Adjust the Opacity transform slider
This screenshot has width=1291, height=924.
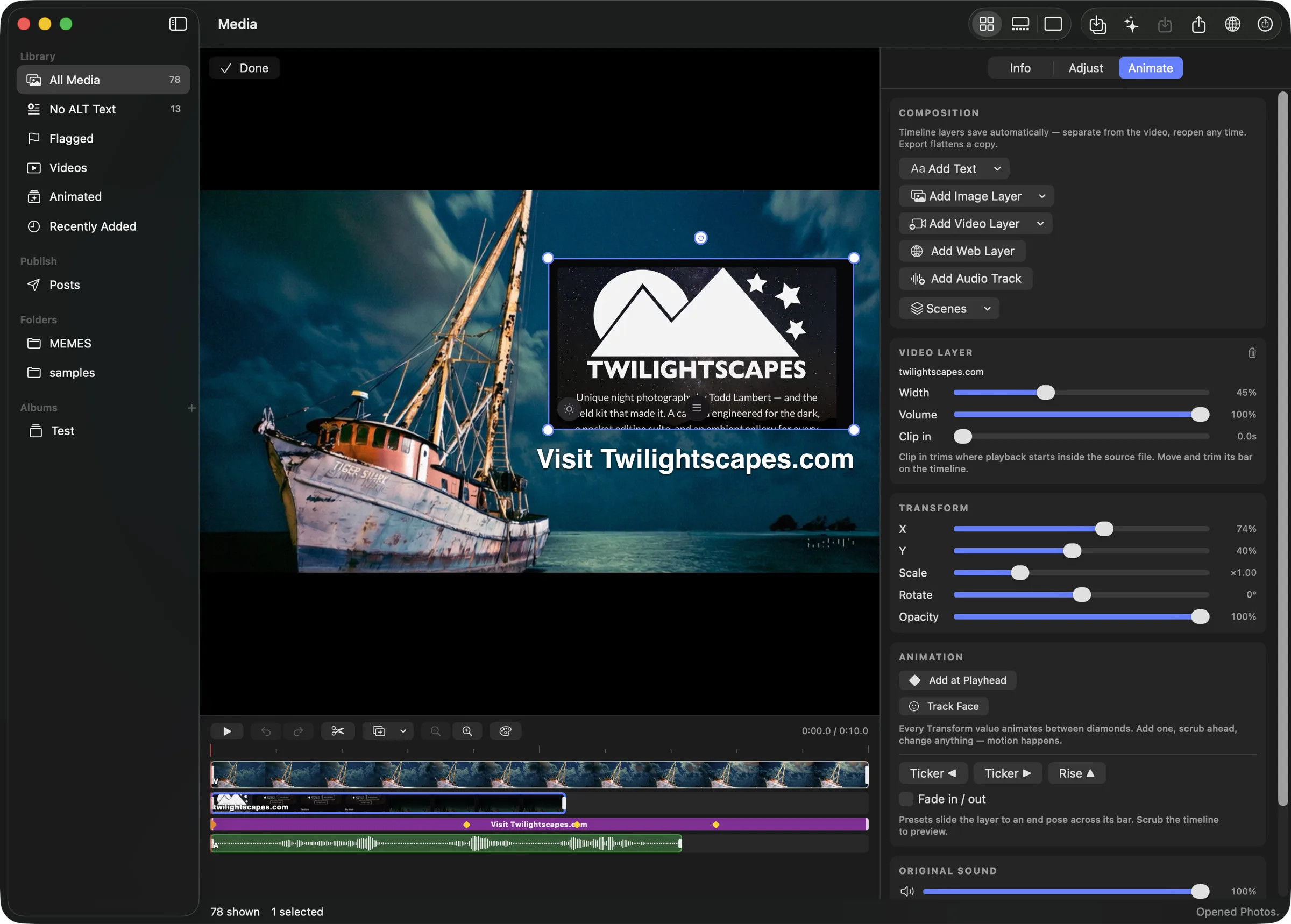[1081, 617]
